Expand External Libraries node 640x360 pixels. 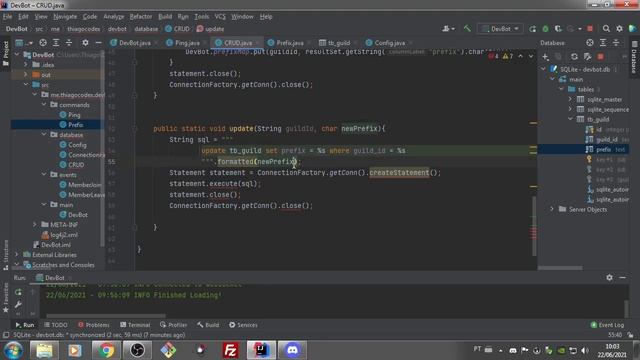tap(17, 254)
